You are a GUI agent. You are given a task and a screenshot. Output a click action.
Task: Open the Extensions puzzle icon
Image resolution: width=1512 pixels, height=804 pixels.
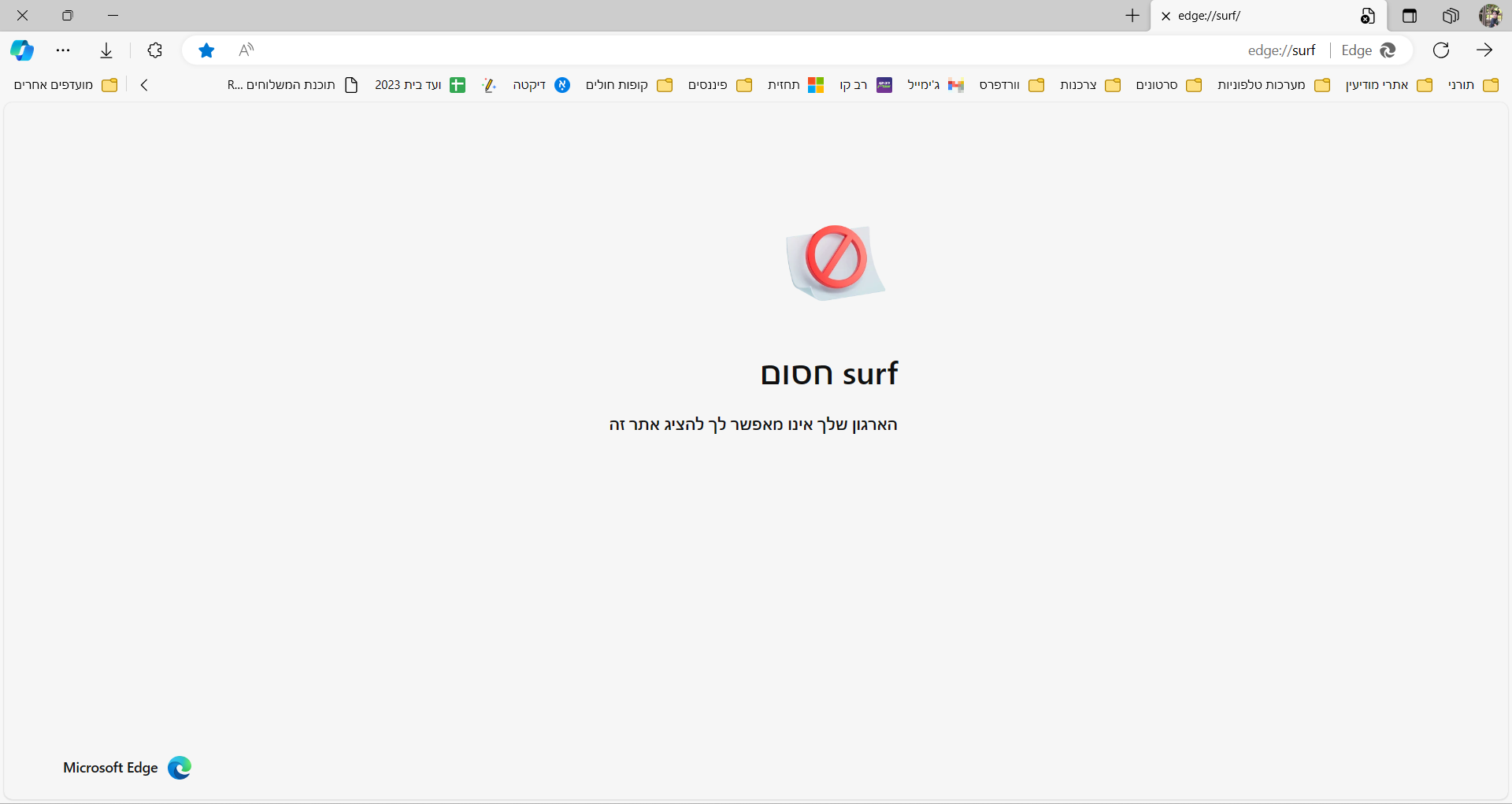click(155, 50)
